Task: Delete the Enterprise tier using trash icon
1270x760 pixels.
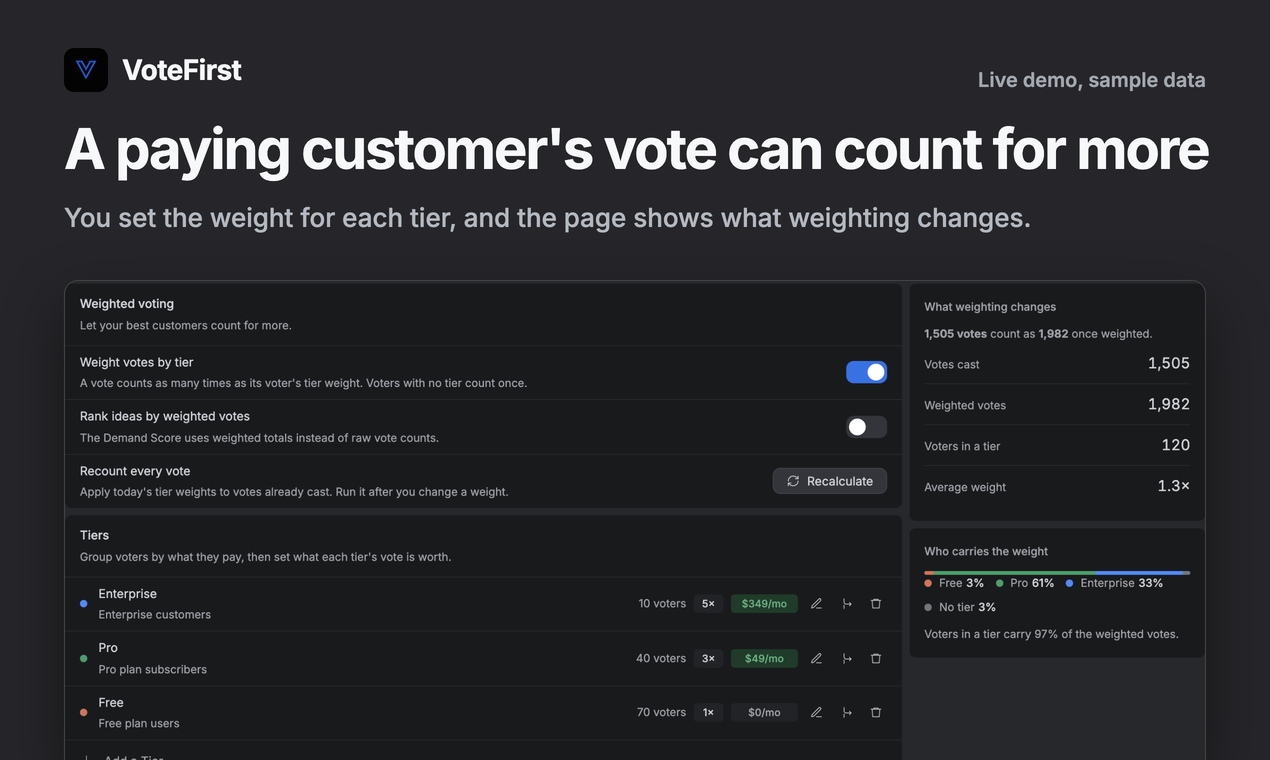Action: click(x=876, y=604)
